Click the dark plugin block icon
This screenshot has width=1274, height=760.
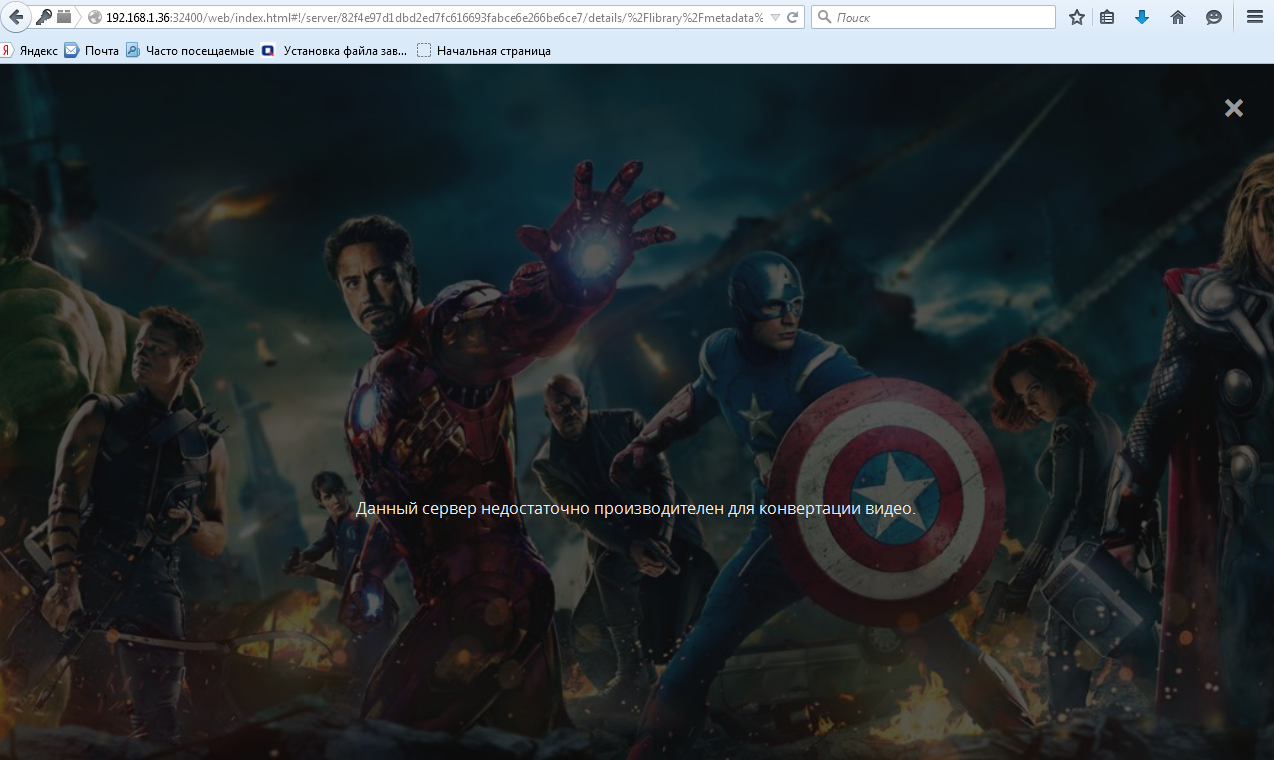coord(64,17)
